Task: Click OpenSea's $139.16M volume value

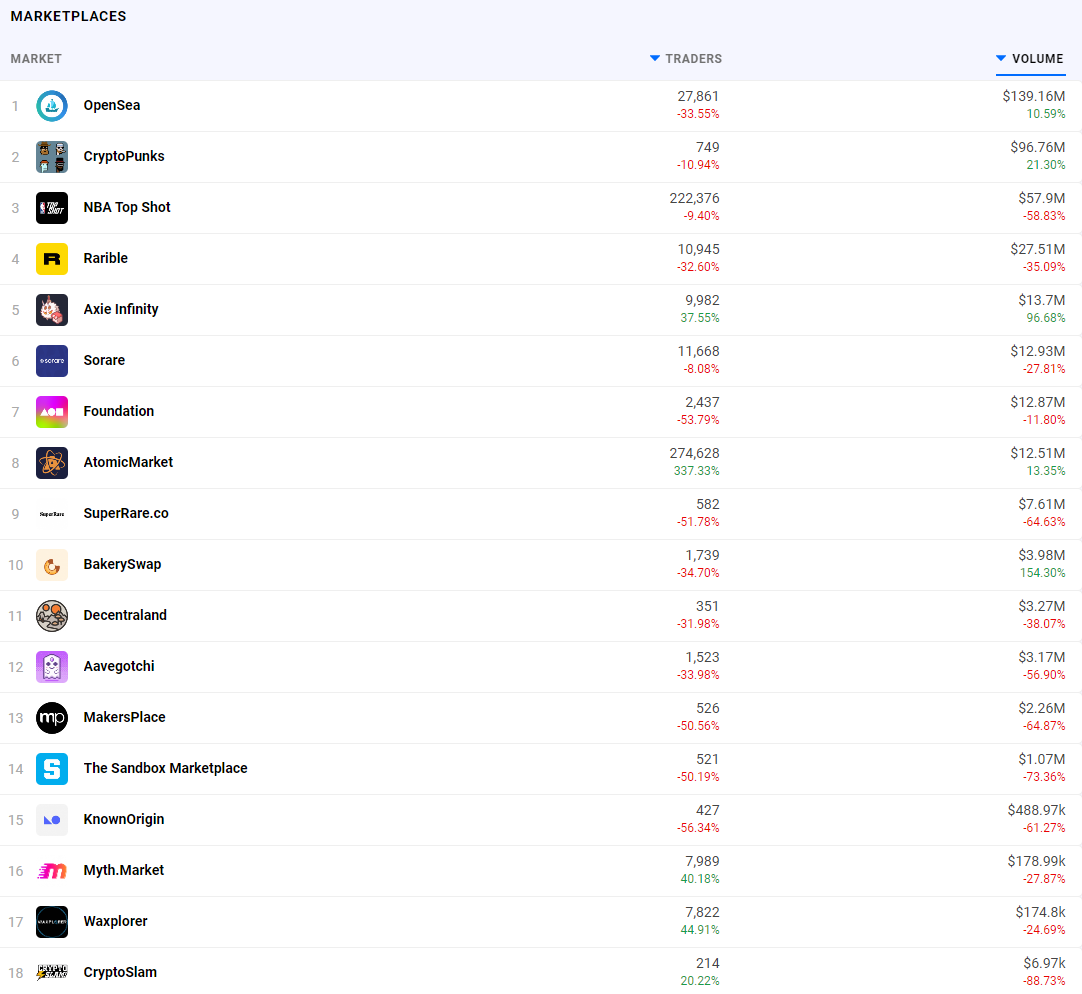Action: [1034, 97]
